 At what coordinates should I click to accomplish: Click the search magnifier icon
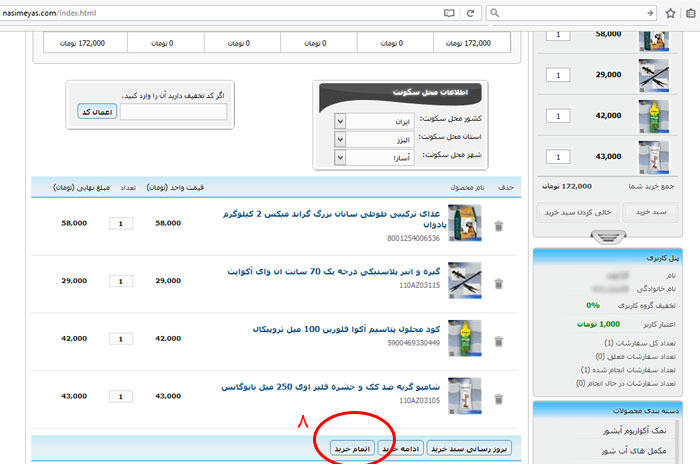tap(495, 13)
